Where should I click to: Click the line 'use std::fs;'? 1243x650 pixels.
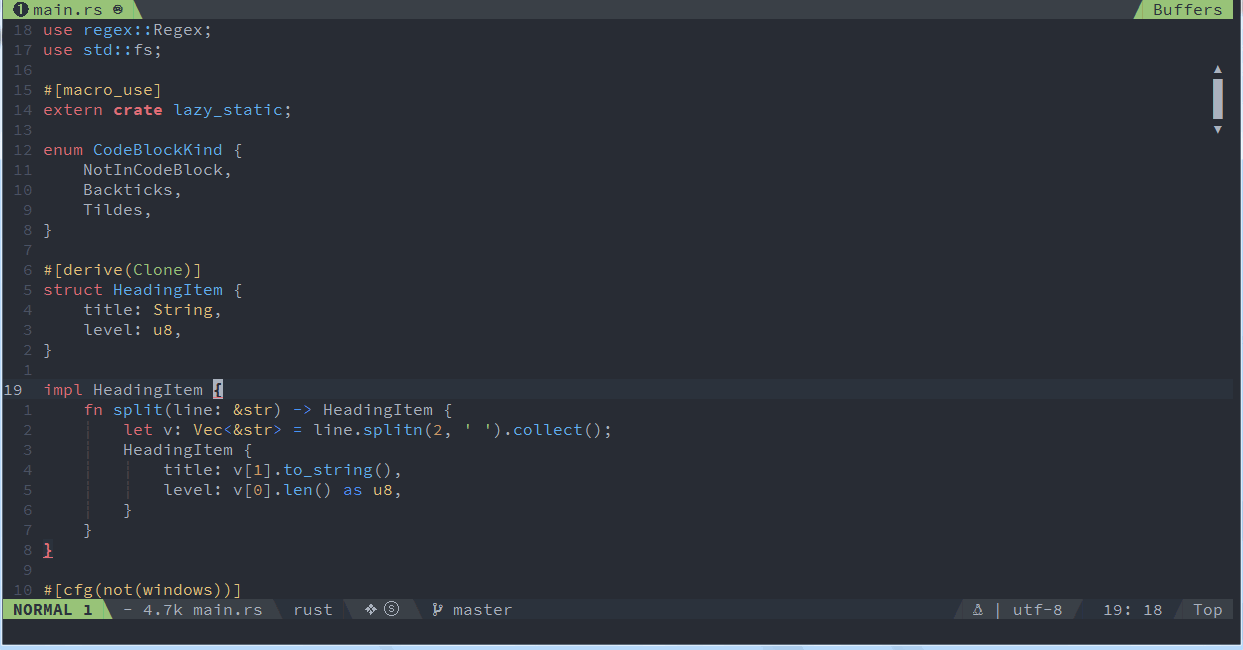102,50
